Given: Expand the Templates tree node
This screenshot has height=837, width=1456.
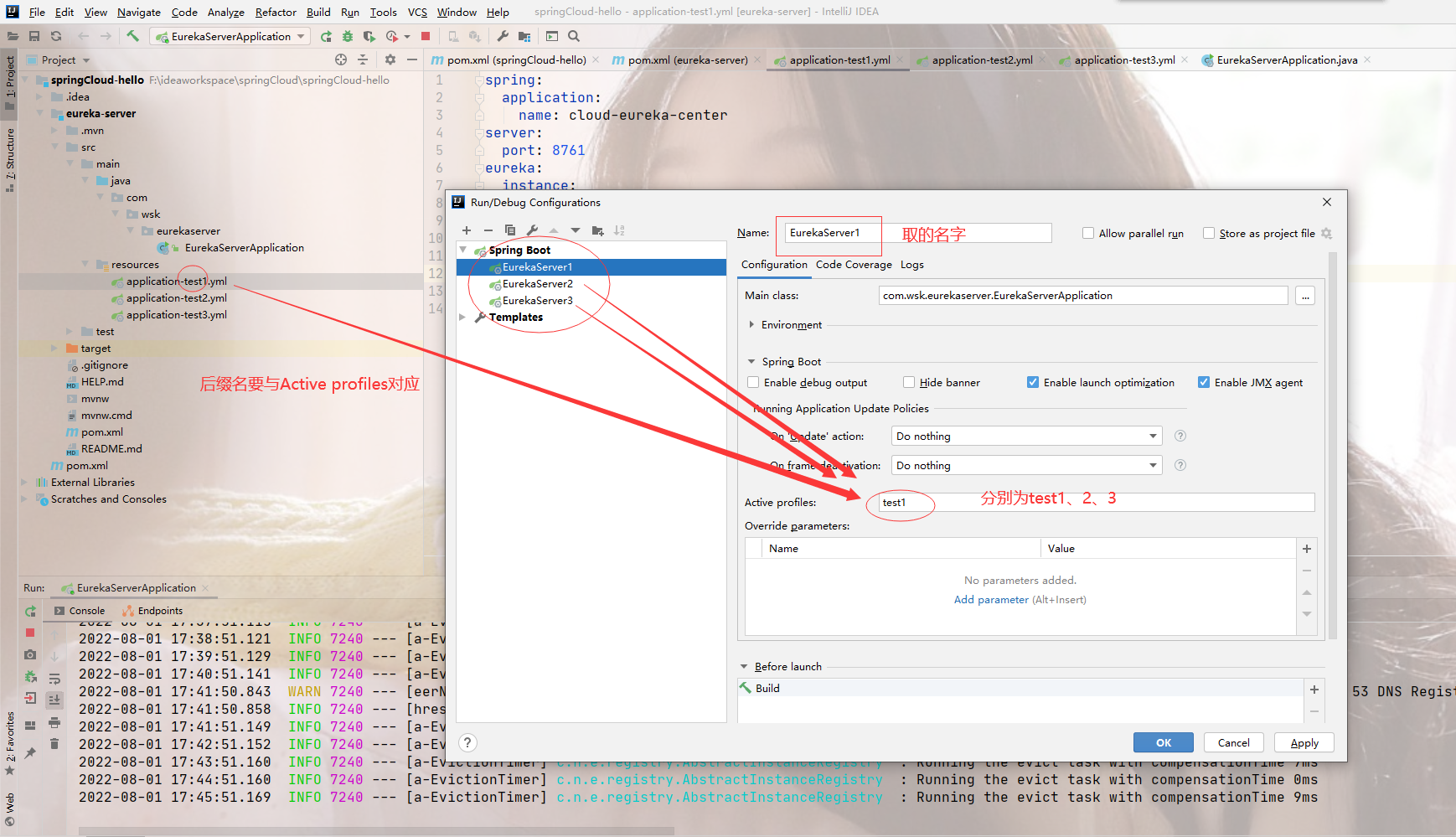Looking at the screenshot, I should click(x=462, y=318).
